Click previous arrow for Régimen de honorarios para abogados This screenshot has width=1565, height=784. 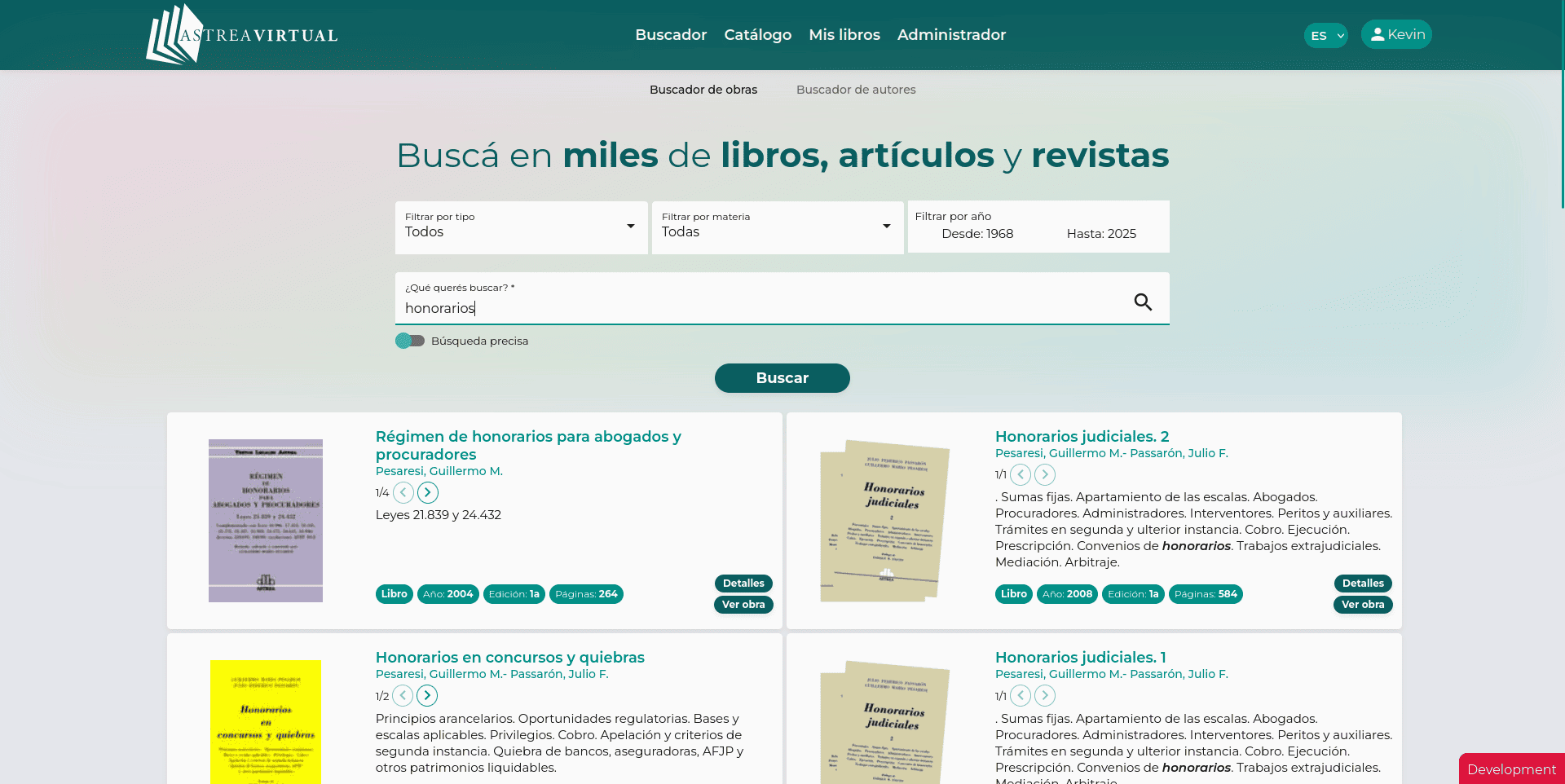click(x=403, y=492)
